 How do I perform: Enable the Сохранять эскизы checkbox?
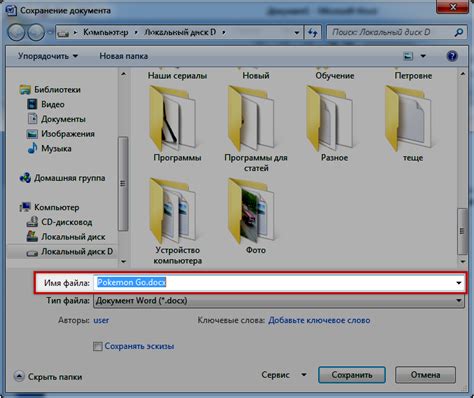pos(97,346)
